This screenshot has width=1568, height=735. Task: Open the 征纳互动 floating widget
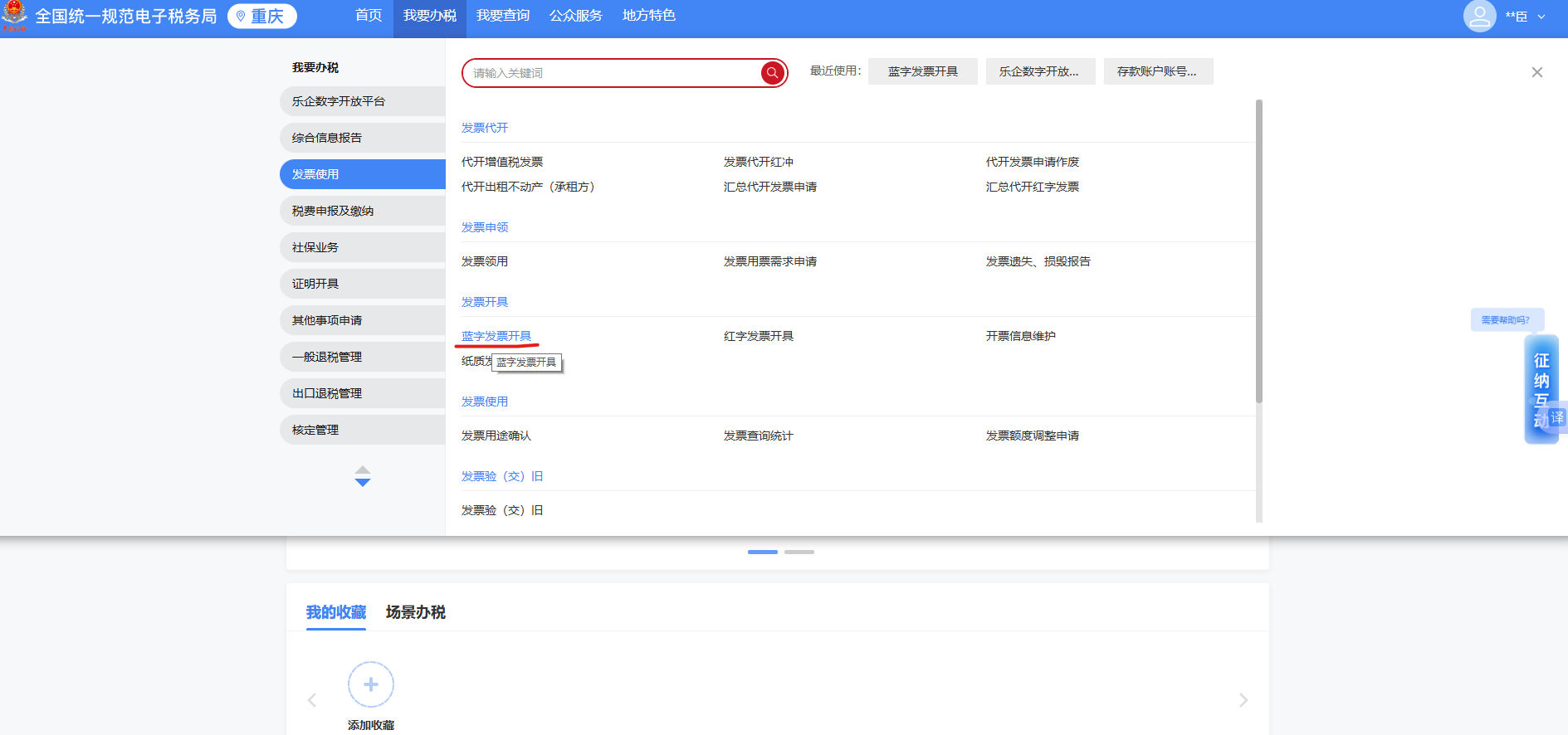(1541, 388)
